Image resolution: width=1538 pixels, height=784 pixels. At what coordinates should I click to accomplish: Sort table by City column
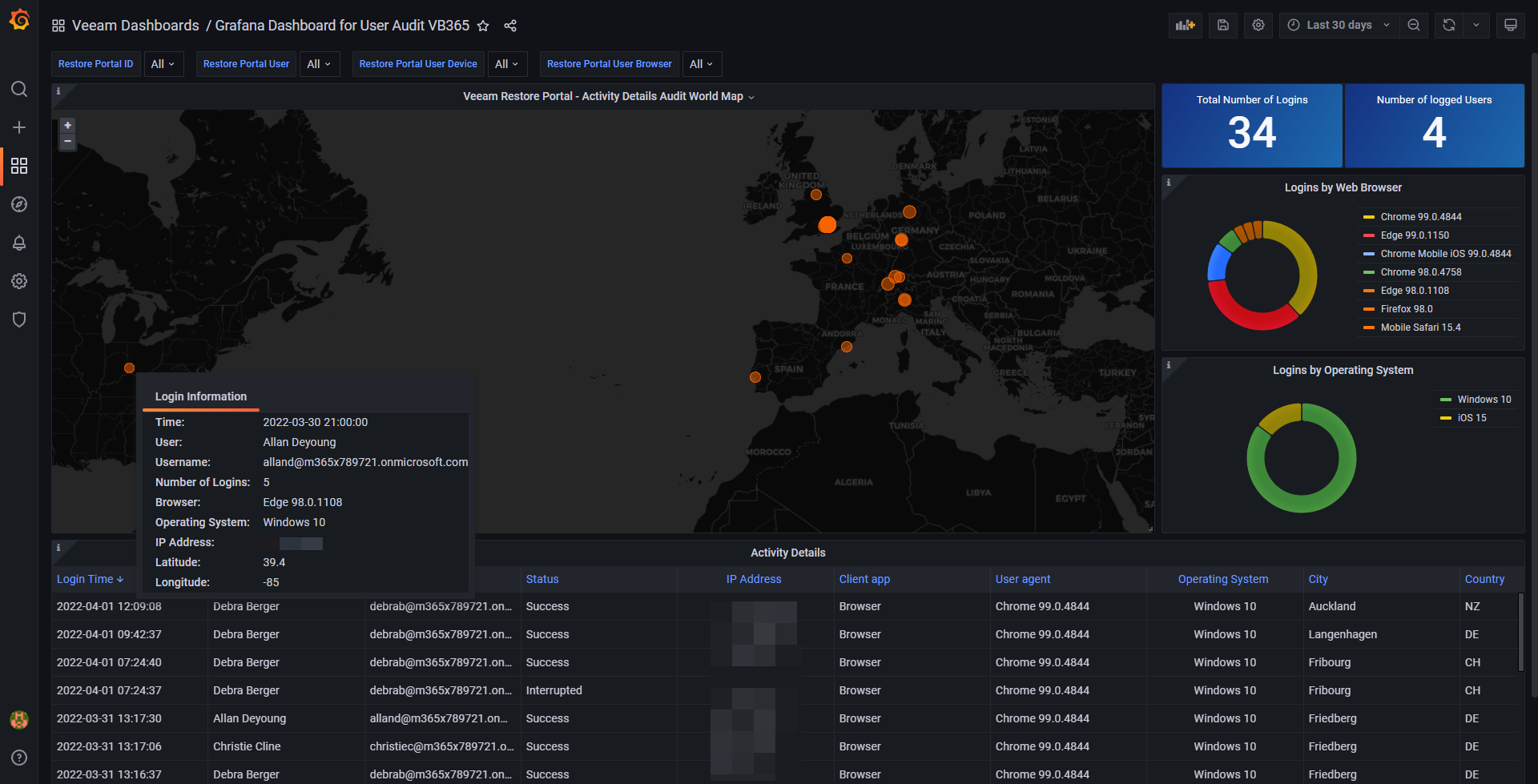(x=1318, y=579)
